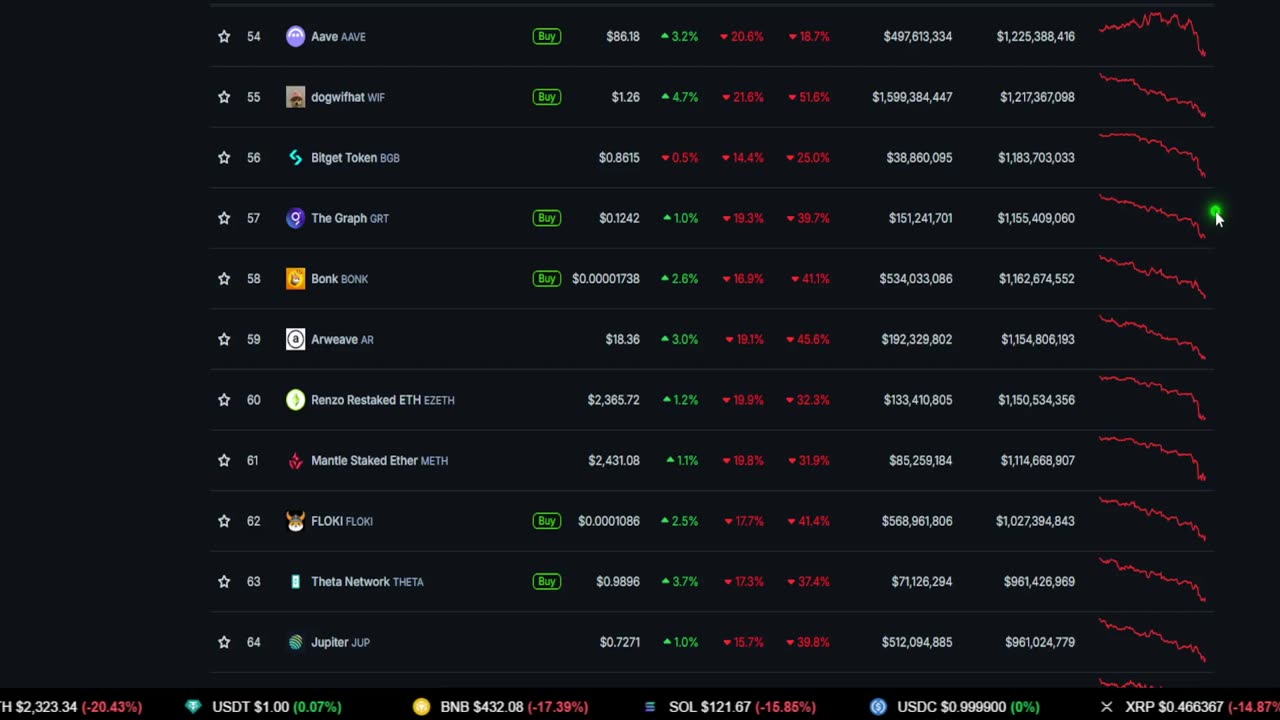Click Buy button for Bonk

click(546, 278)
